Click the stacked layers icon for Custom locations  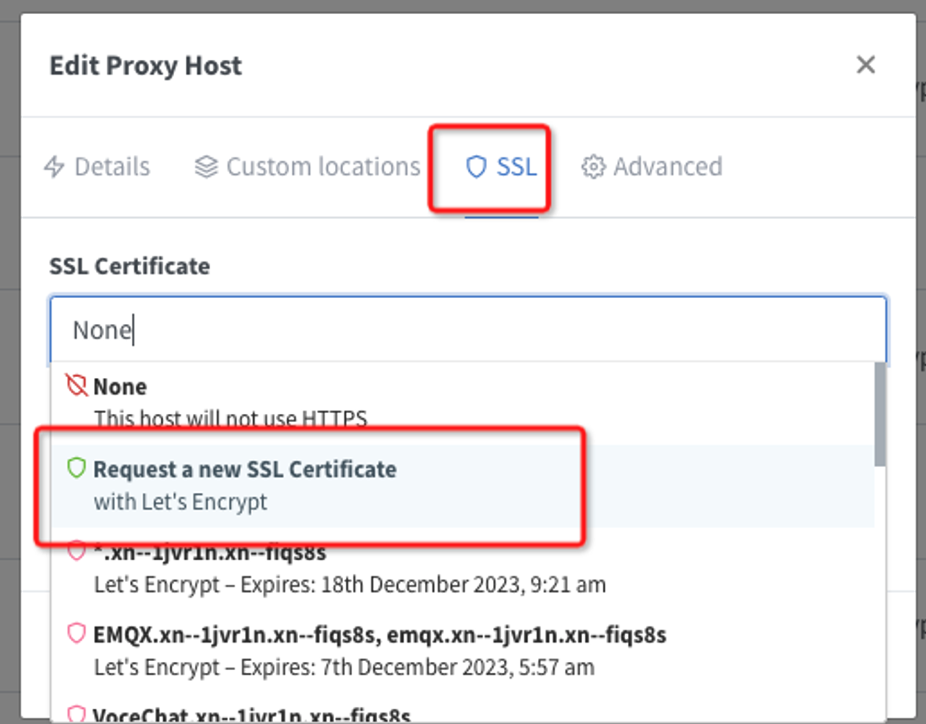pos(206,167)
